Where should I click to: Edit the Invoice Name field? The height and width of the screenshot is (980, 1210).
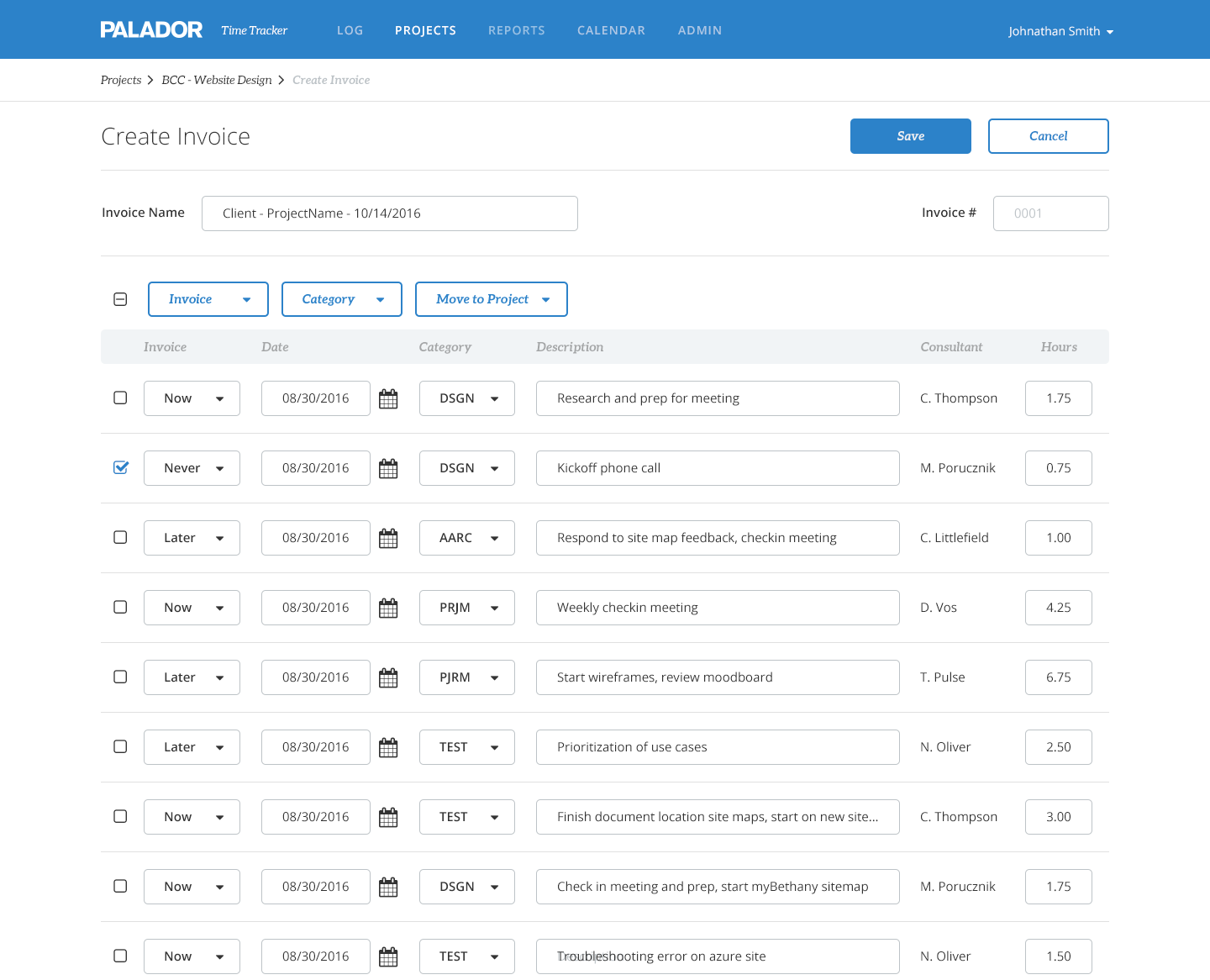coord(390,213)
